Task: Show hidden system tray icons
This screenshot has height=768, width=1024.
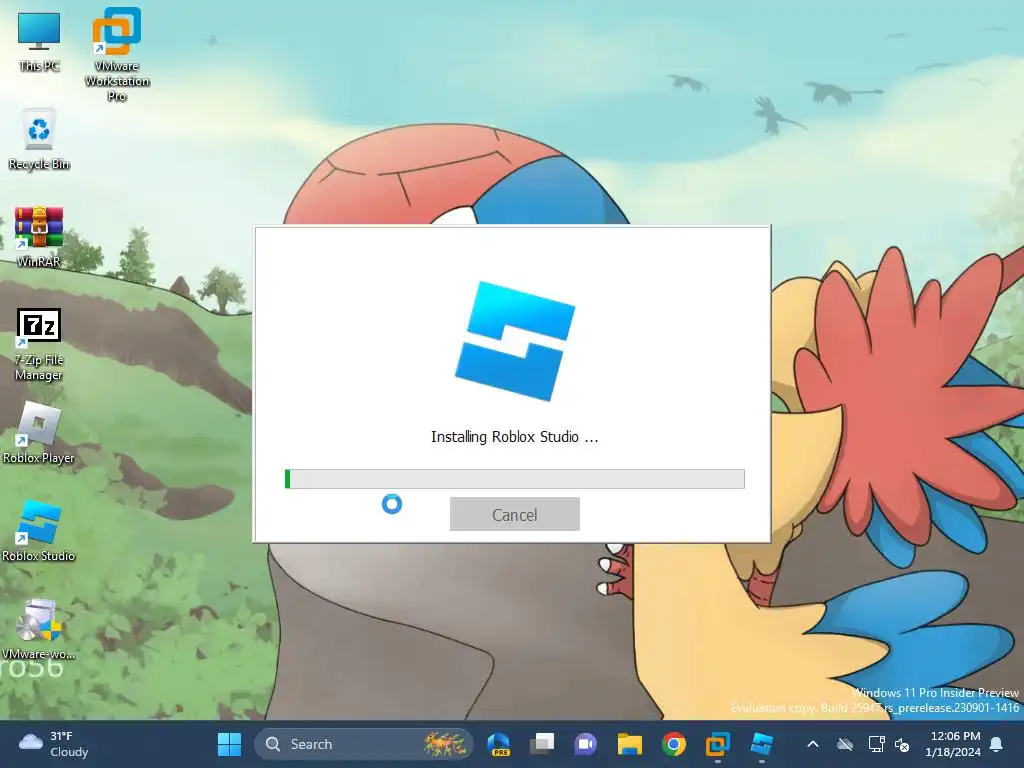Action: [x=813, y=744]
